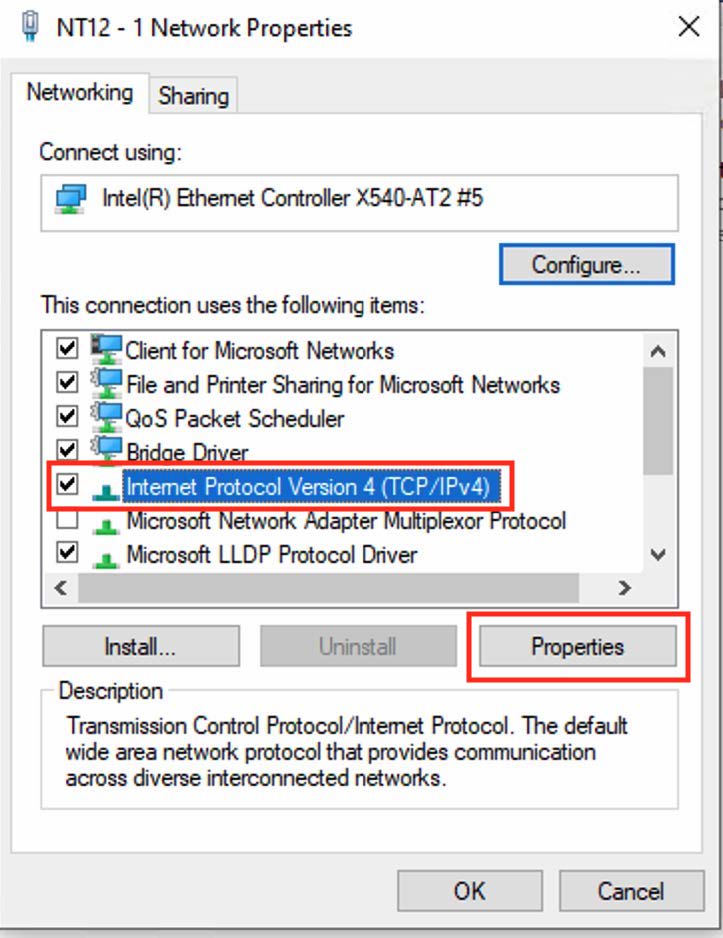
Task: Click the Client for Microsoft Networks icon
Action: tap(106, 349)
